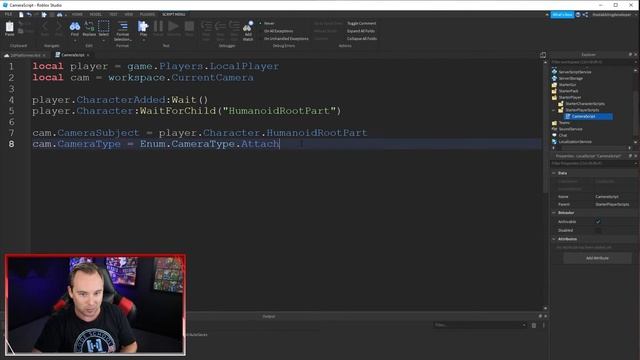The height and width of the screenshot is (360, 640).
Task: Click the Step Over debugger icon
Action: point(220,27)
